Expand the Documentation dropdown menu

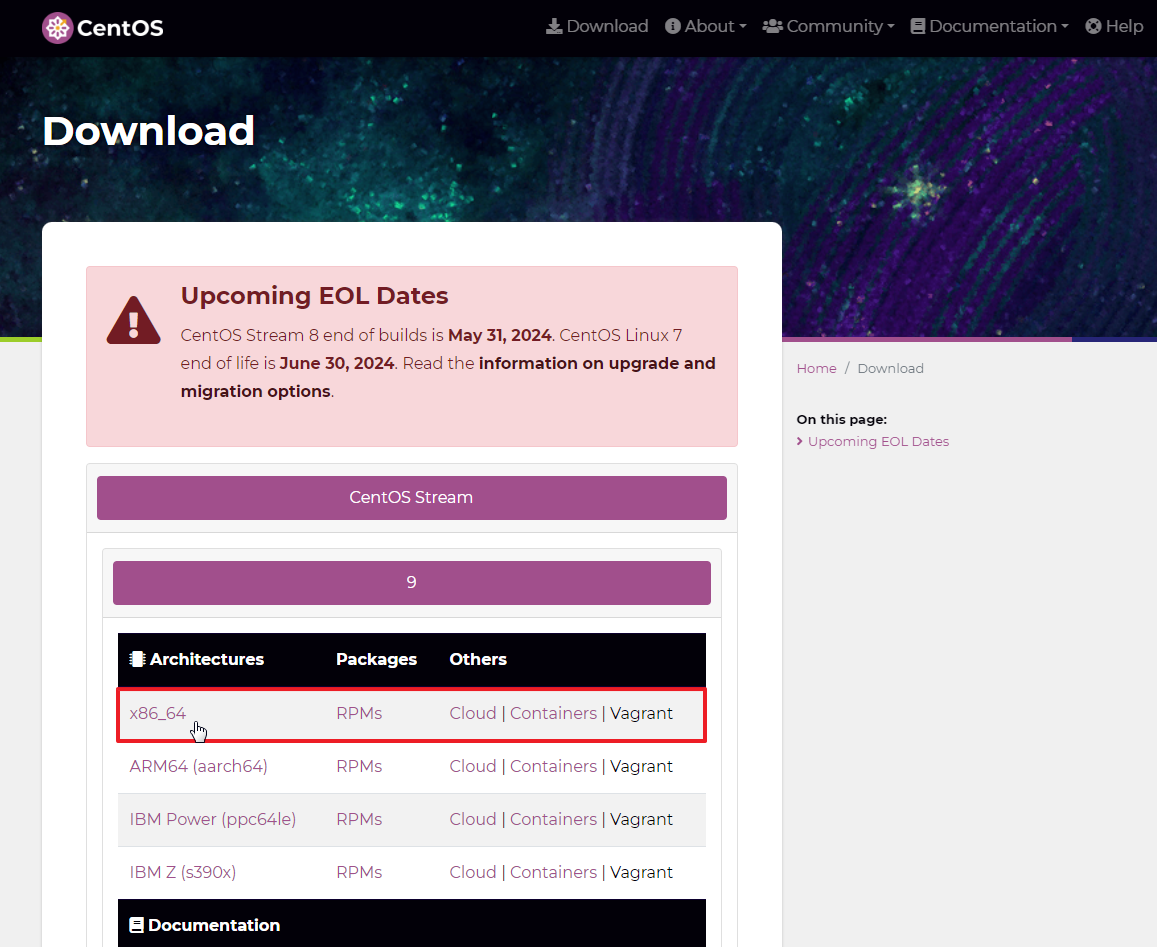coord(989,27)
